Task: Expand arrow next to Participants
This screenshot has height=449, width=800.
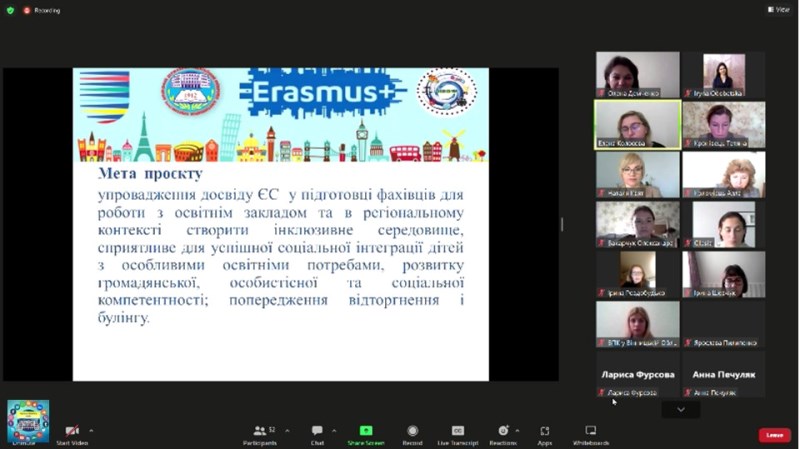Action: (x=287, y=431)
